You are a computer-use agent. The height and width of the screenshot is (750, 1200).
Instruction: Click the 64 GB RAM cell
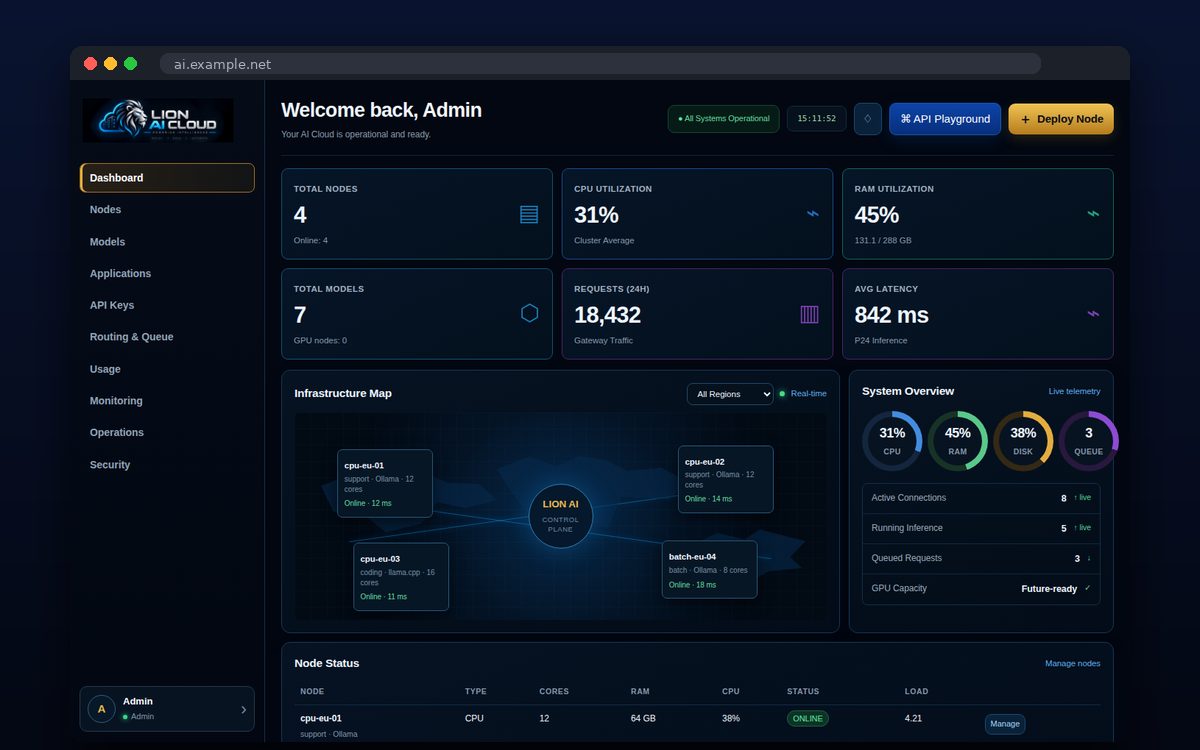tap(643, 718)
